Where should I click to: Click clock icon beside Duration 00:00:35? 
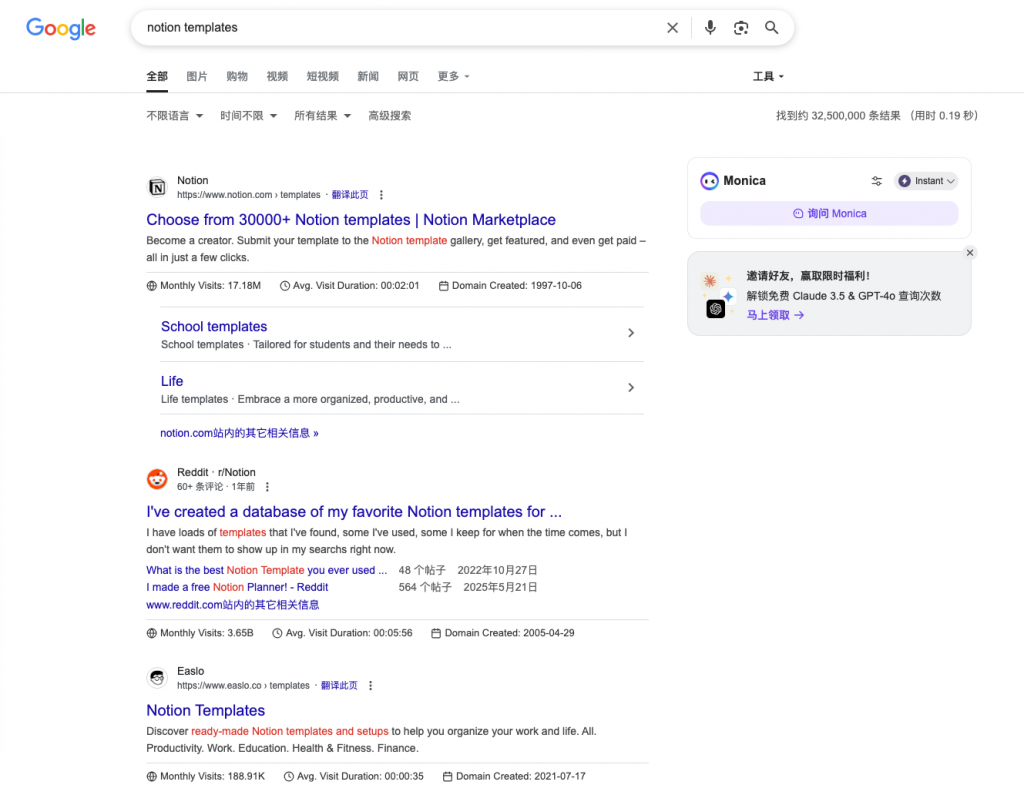coord(289,776)
